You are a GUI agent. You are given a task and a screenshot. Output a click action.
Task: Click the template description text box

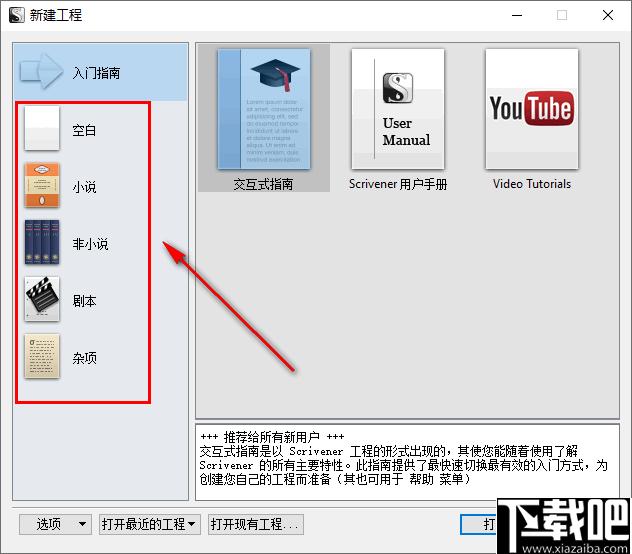407,462
